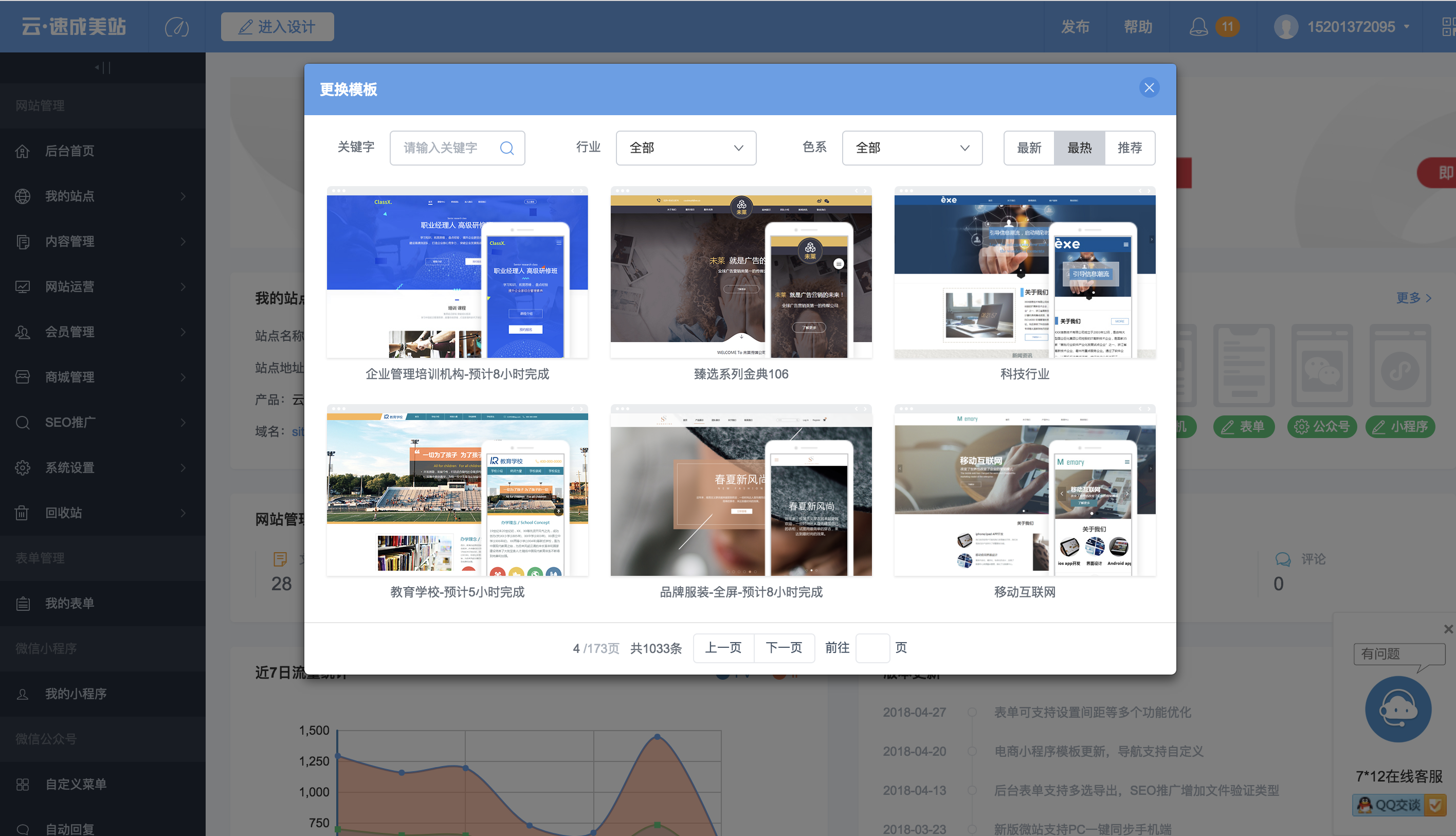Open the 帮助 menu item

[1137, 27]
